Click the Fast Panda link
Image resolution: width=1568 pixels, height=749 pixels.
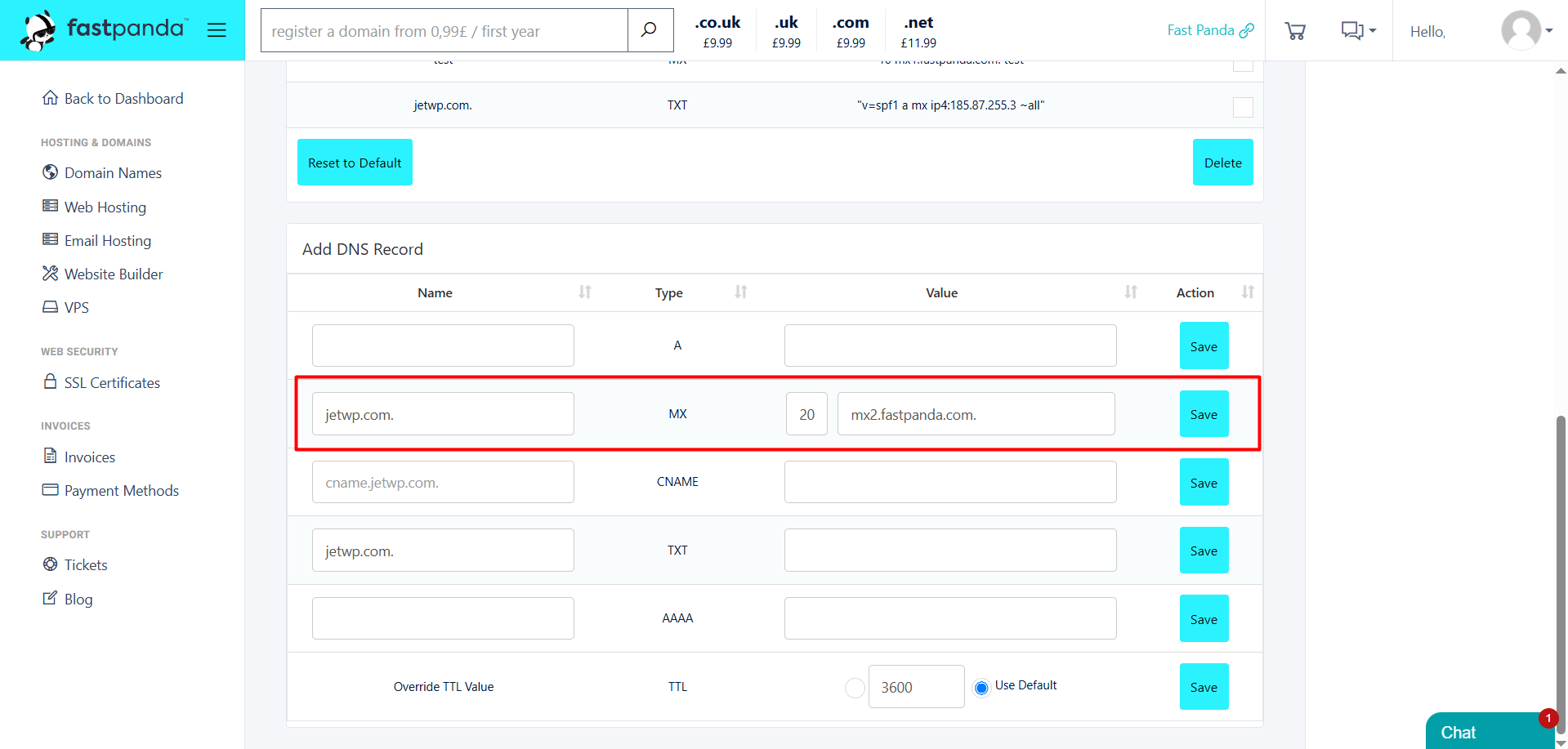tap(1210, 30)
